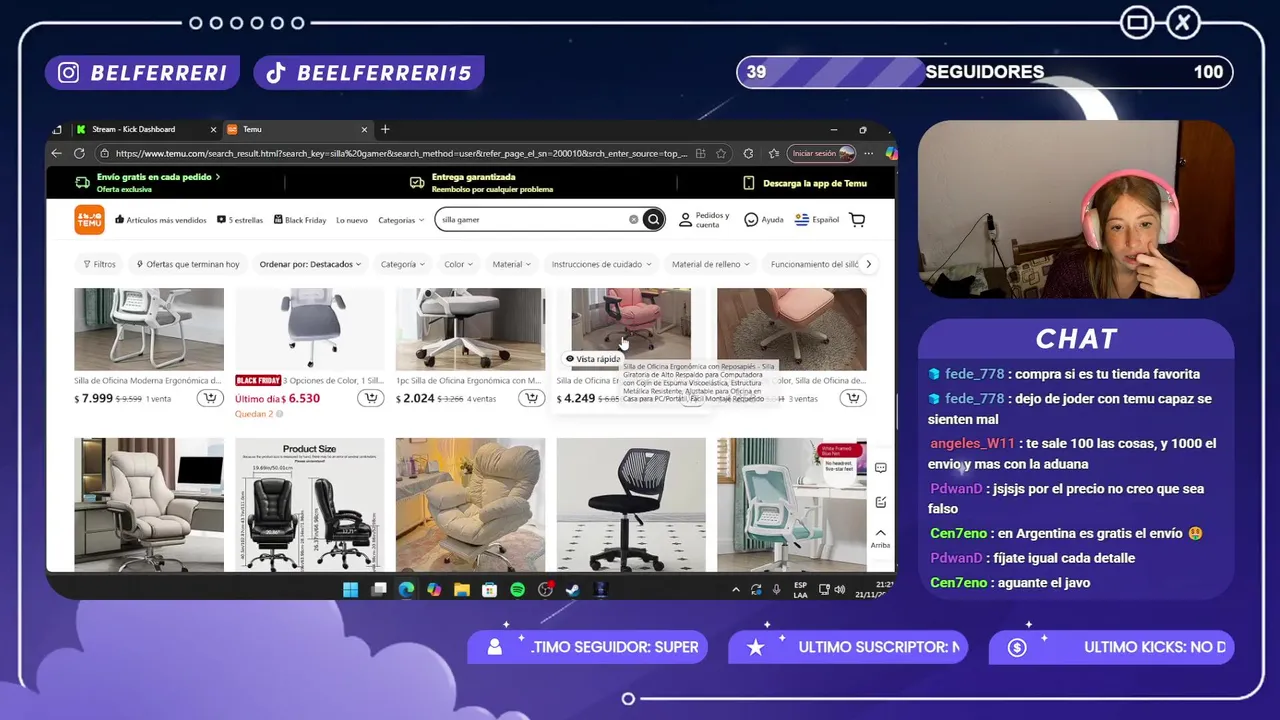Clear the 'silla gamer' search text
The height and width of the screenshot is (720, 1280).
pos(633,220)
